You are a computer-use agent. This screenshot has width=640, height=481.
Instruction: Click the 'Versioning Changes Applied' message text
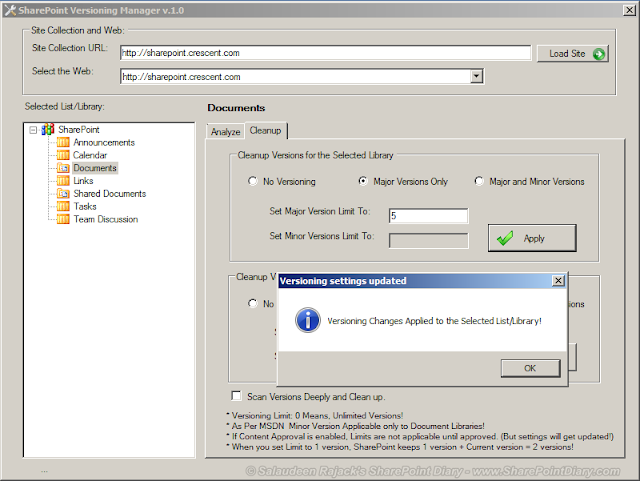click(x=434, y=321)
